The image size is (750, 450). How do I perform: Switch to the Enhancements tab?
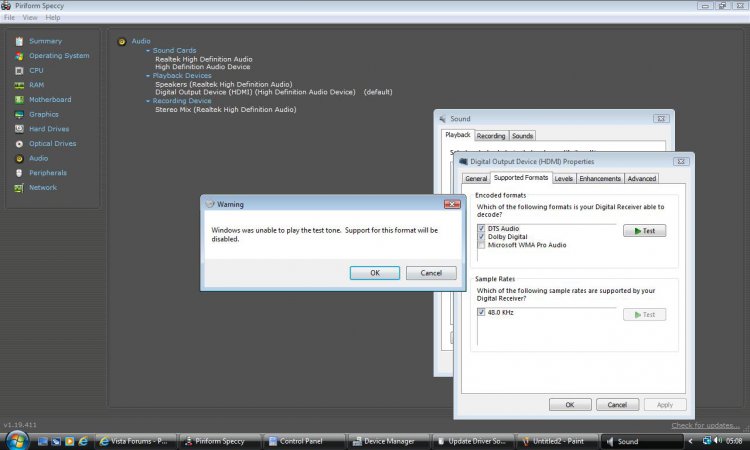(600, 178)
